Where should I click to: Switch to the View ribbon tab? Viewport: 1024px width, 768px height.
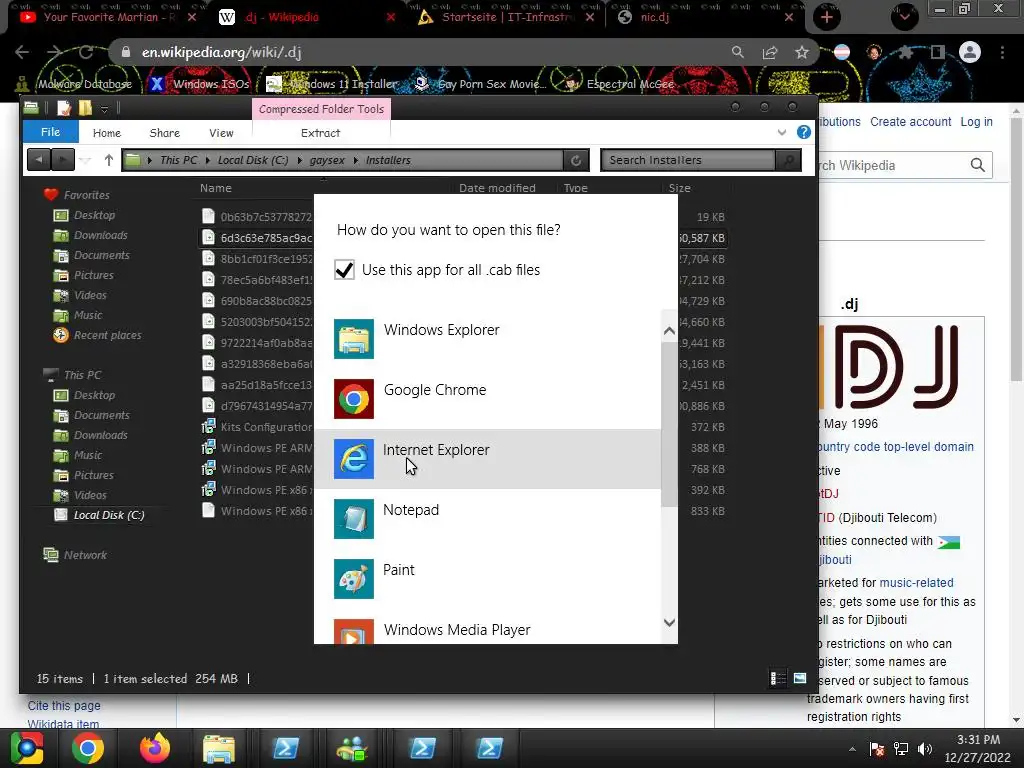click(221, 133)
